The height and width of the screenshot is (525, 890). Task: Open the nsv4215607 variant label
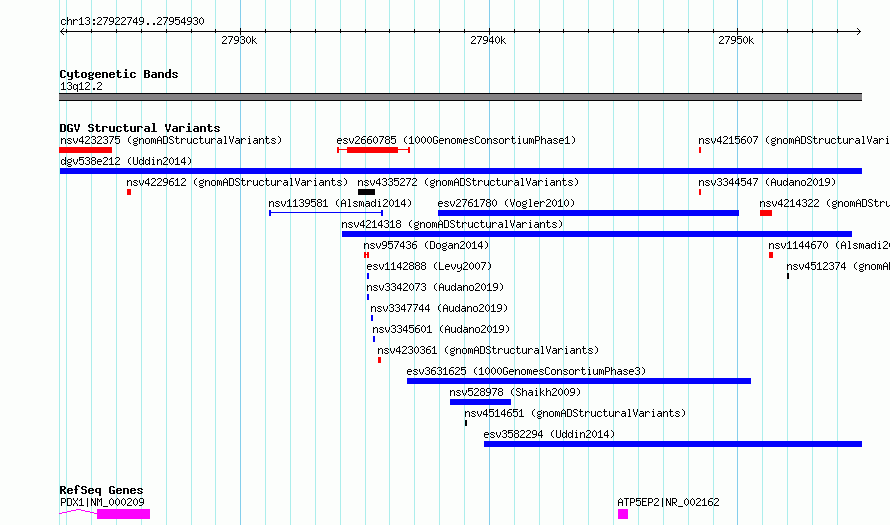[794, 140]
